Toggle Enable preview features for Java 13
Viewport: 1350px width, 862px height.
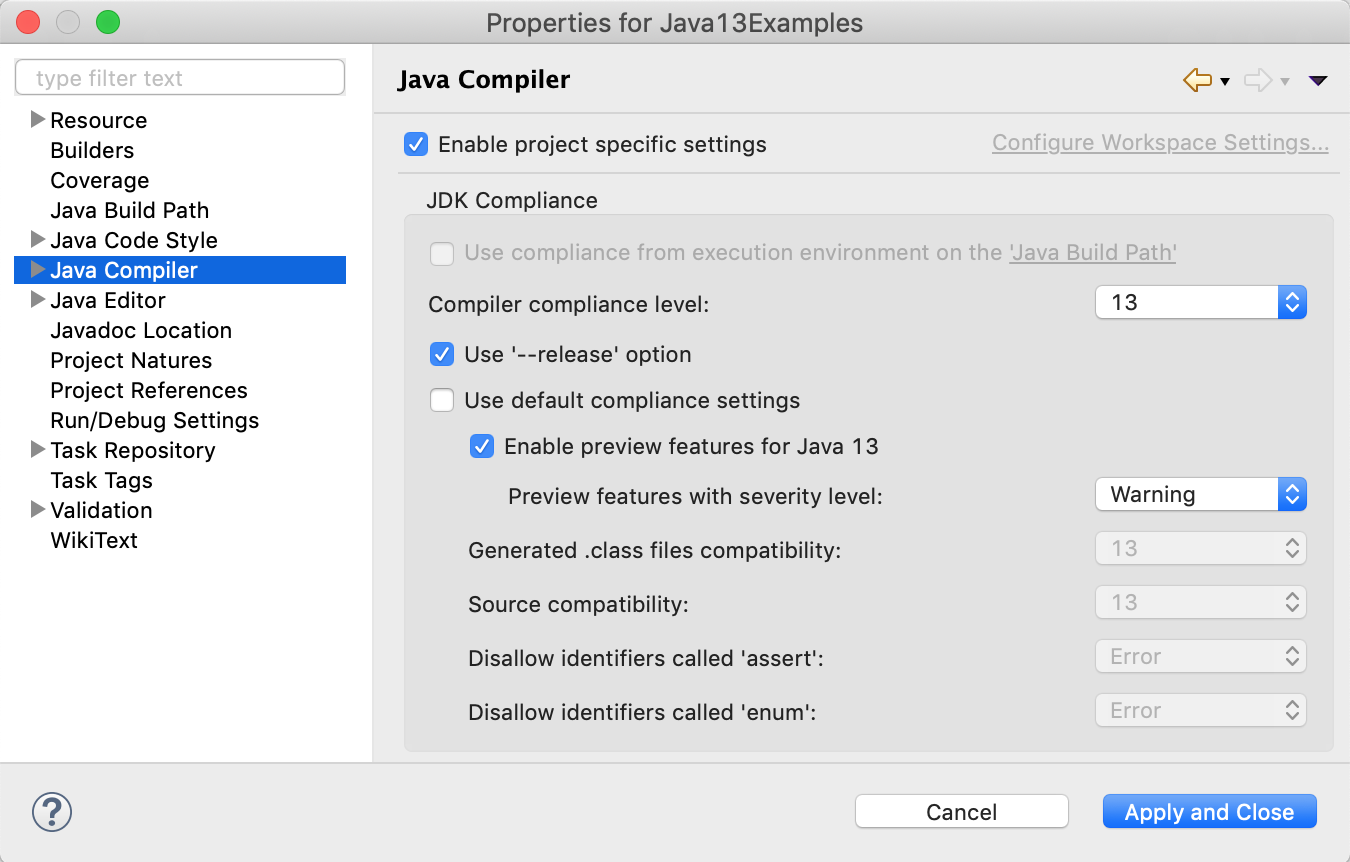[x=482, y=446]
